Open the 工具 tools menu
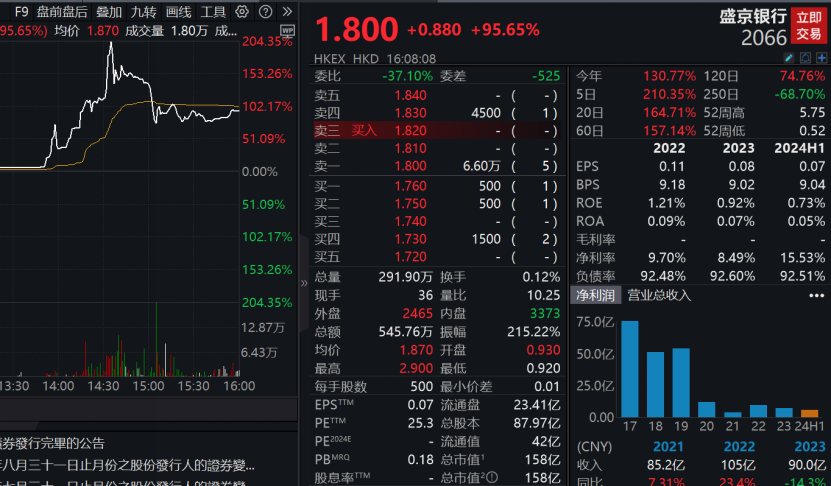Viewport: 831px width, 486px height. (x=213, y=12)
